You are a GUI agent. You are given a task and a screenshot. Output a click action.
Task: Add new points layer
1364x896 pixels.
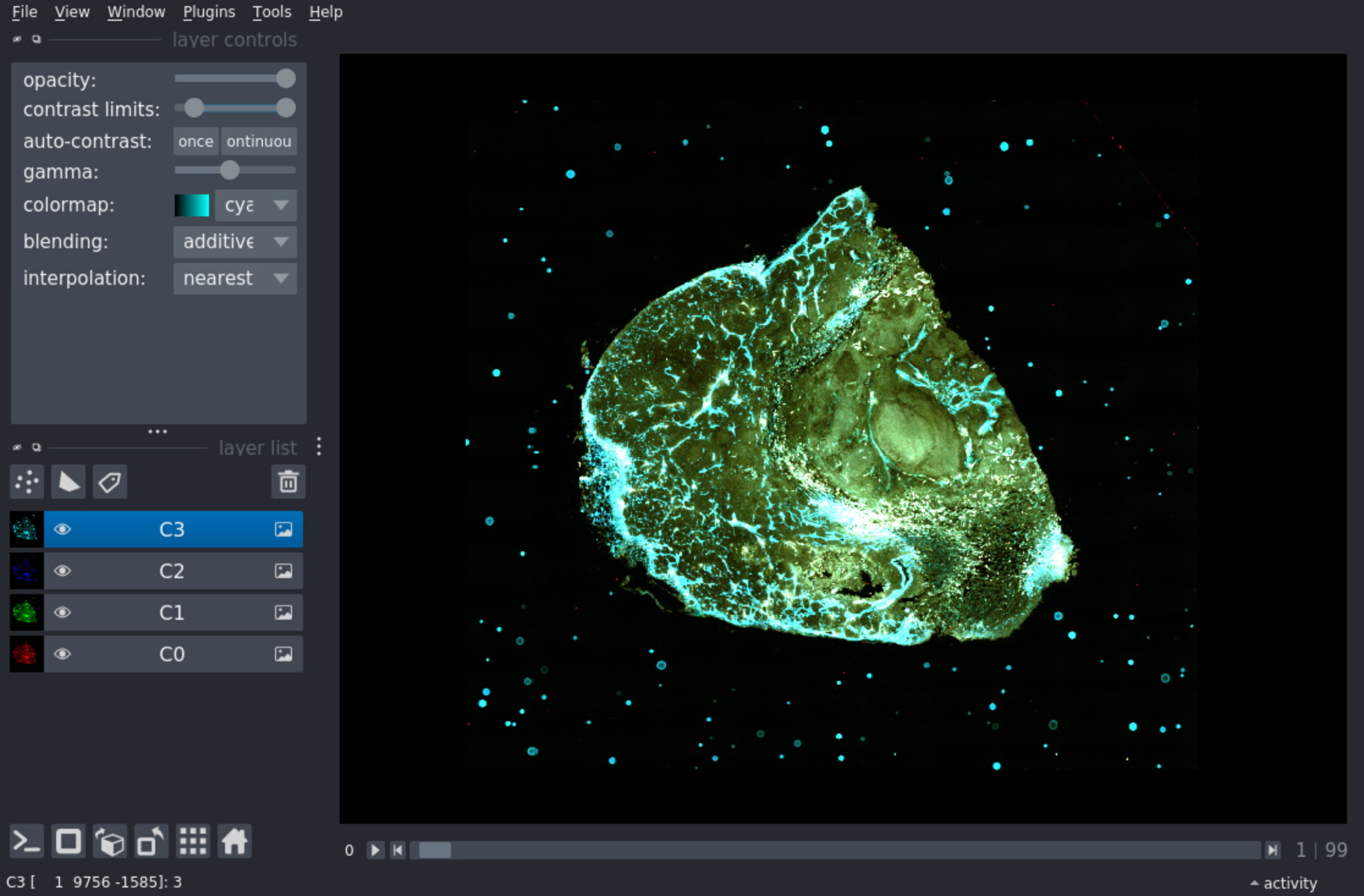pyautogui.click(x=27, y=482)
